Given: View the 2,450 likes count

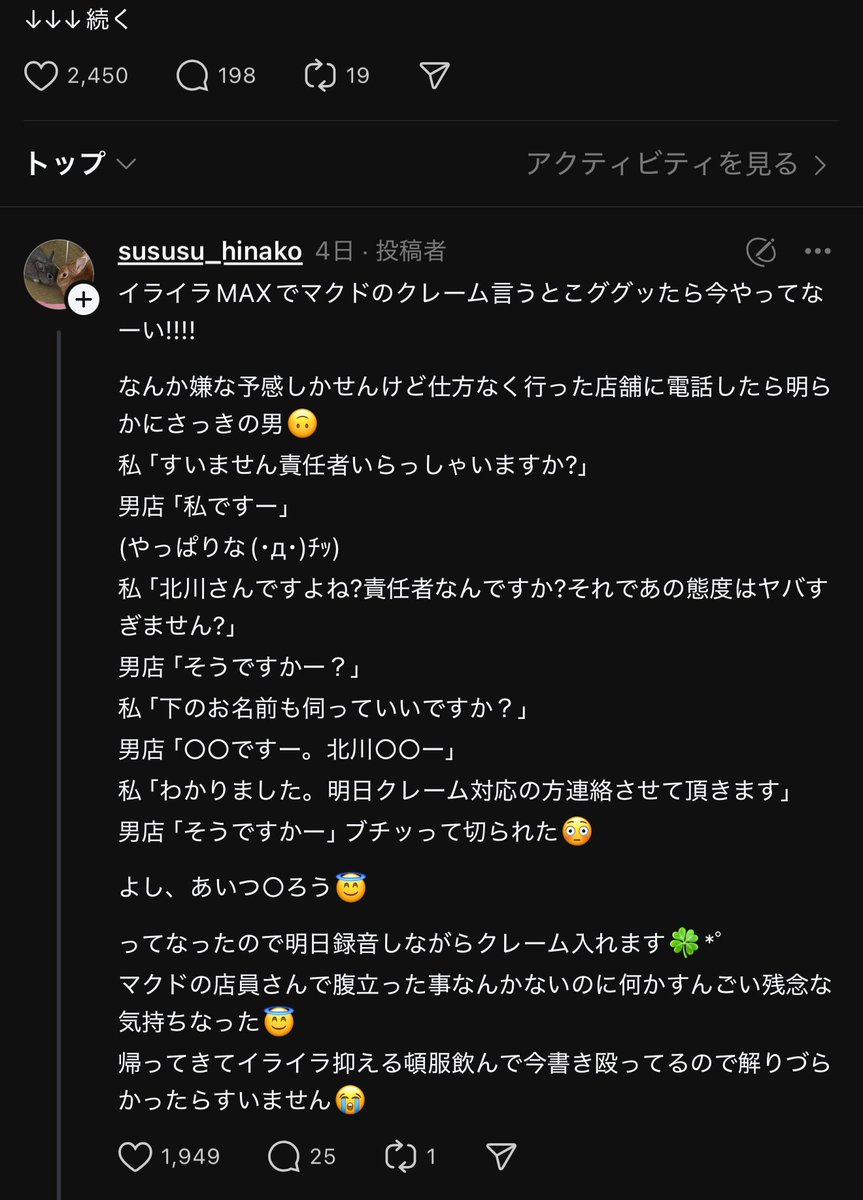Looking at the screenshot, I should point(97,76).
